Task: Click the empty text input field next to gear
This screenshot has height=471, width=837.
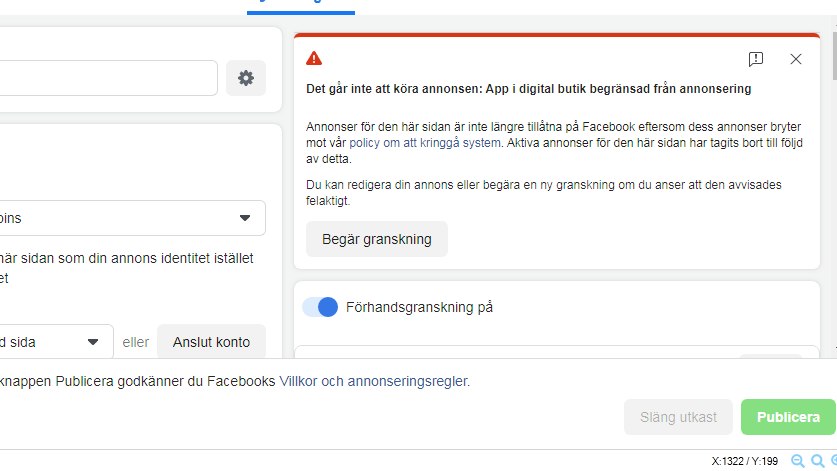Action: pos(108,78)
